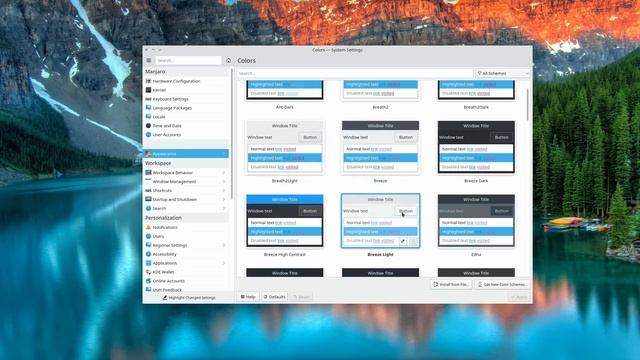Viewport: 640px width, 360px height.
Task: Expand the Applications chevron
Action: [224, 263]
